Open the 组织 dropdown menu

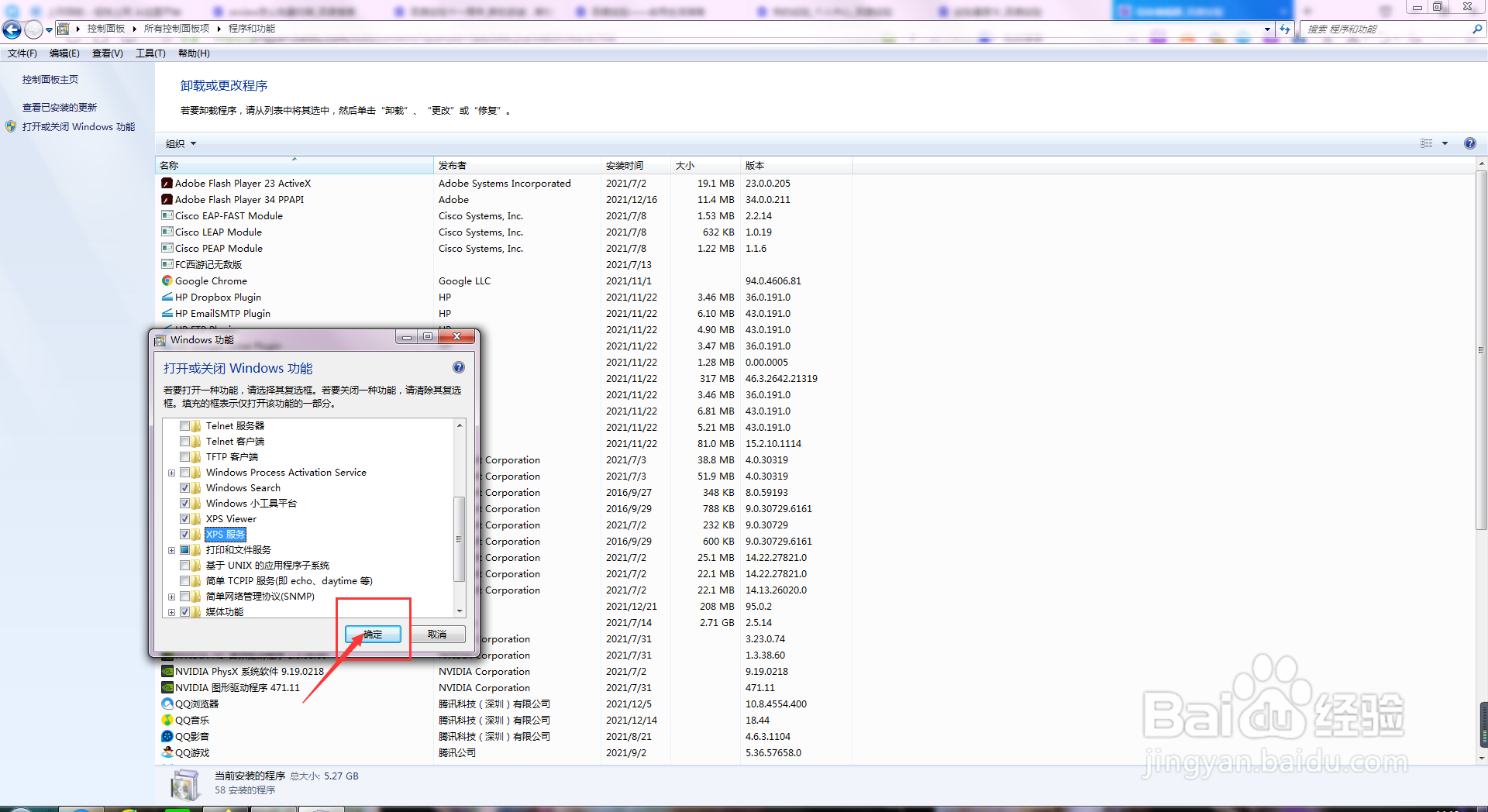point(181,143)
